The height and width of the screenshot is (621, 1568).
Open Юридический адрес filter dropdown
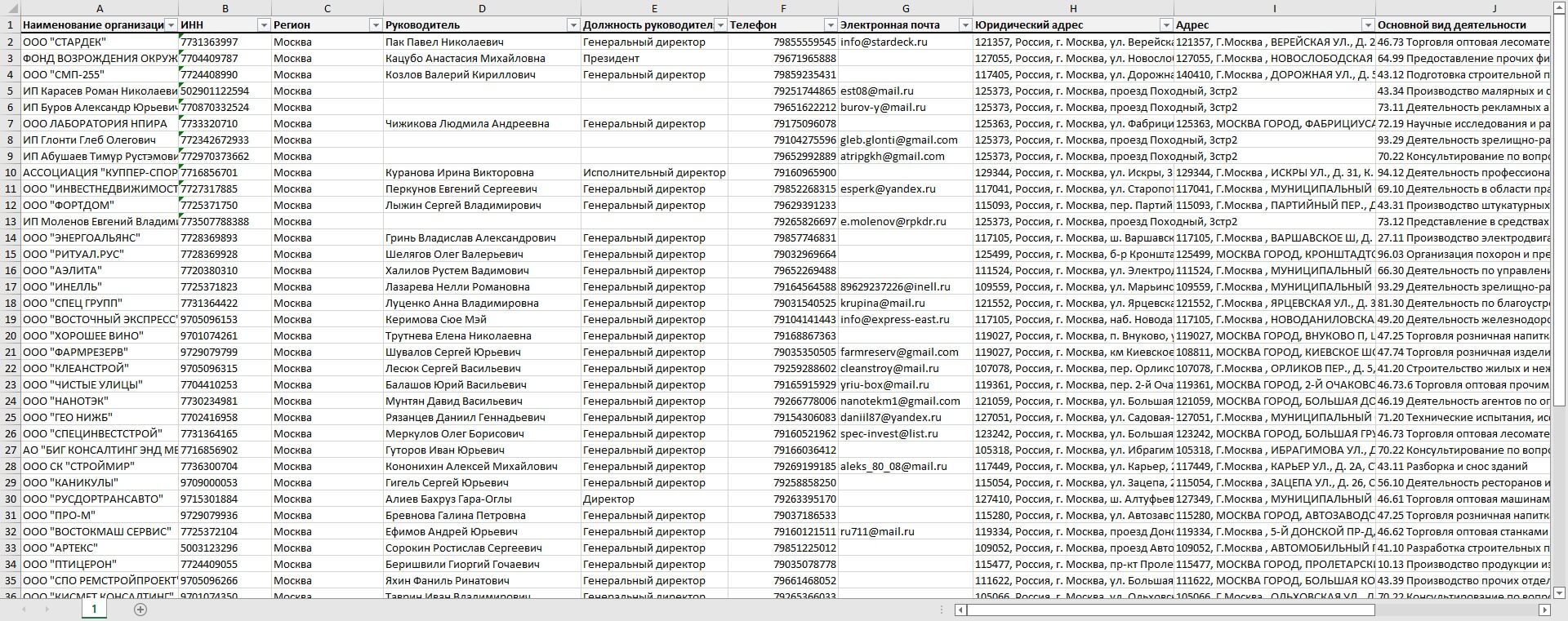point(1167,25)
